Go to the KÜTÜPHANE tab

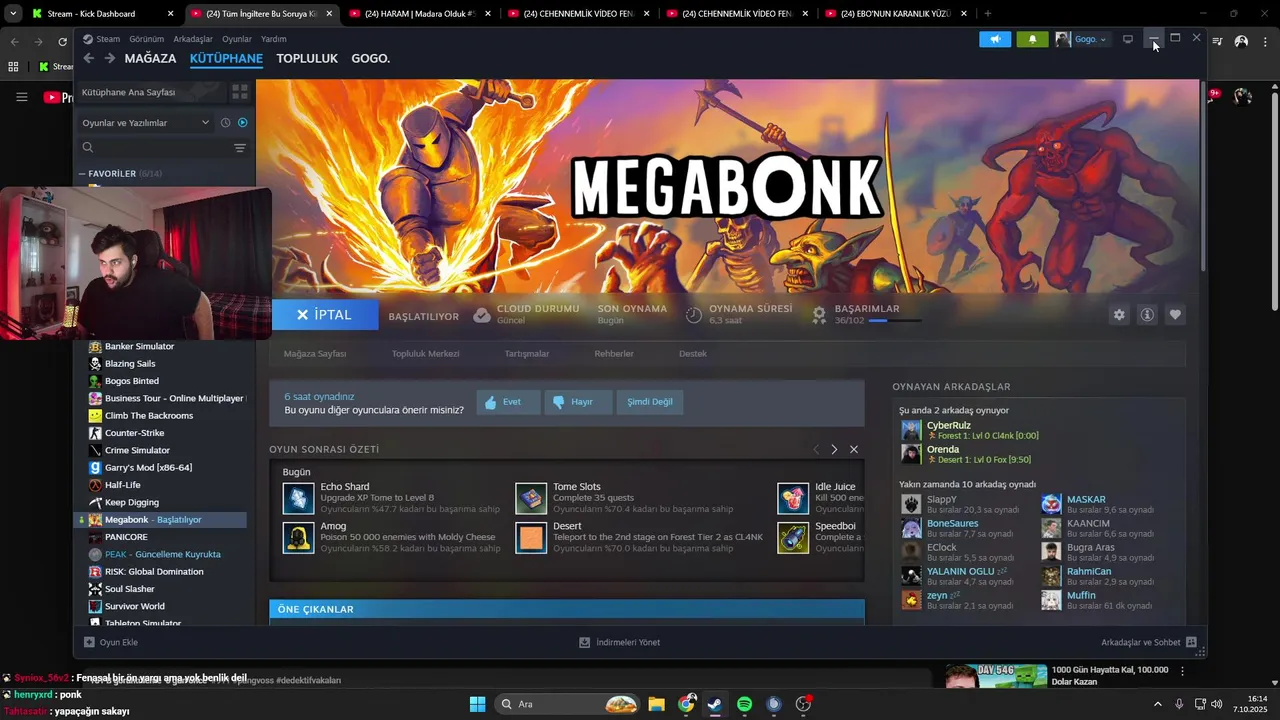coord(226,58)
